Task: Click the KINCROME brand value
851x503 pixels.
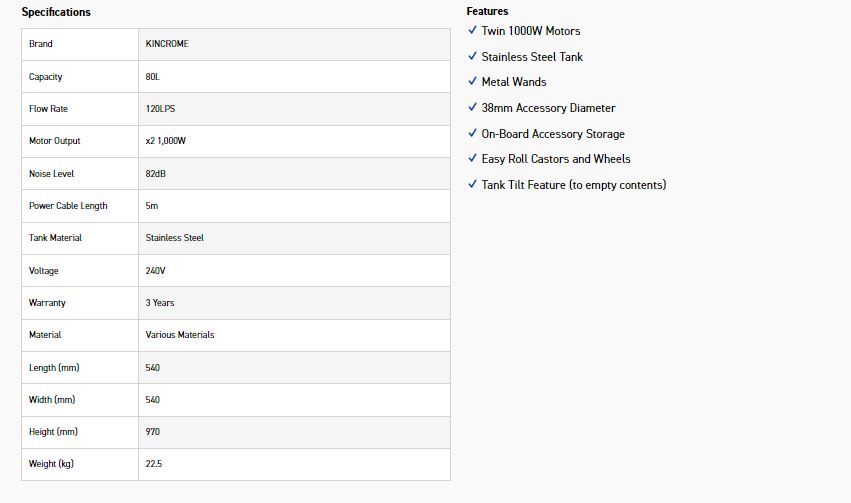Action: pos(169,44)
